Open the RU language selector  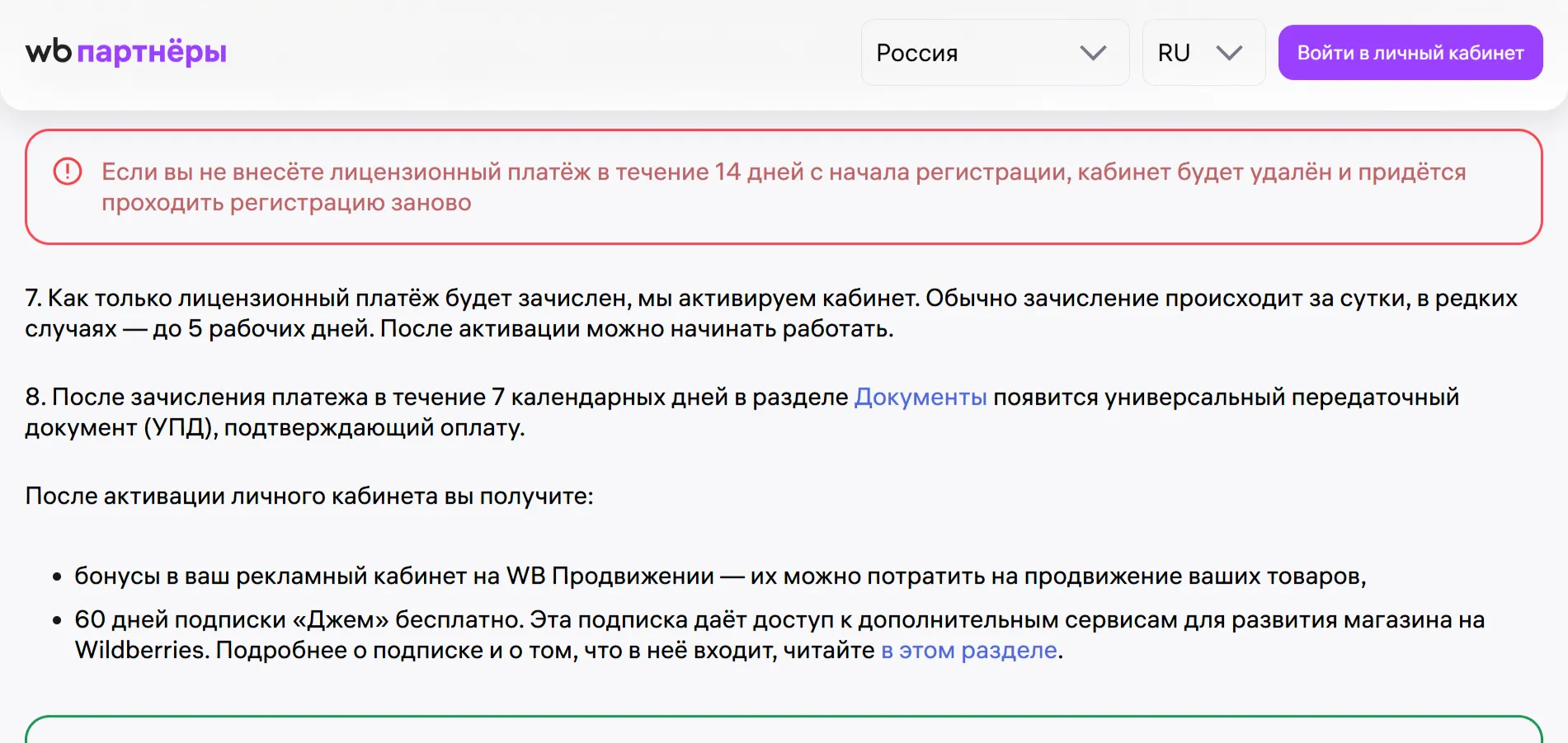pyautogui.click(x=1203, y=53)
